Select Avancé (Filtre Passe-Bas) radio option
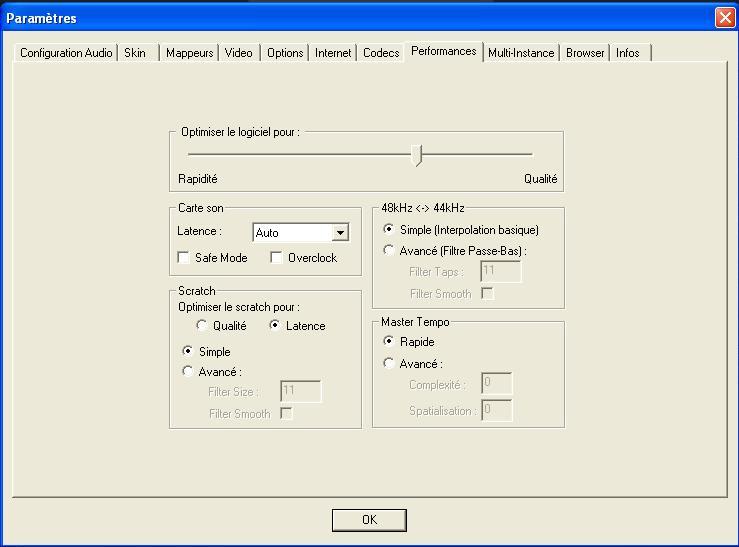 (x=389, y=251)
